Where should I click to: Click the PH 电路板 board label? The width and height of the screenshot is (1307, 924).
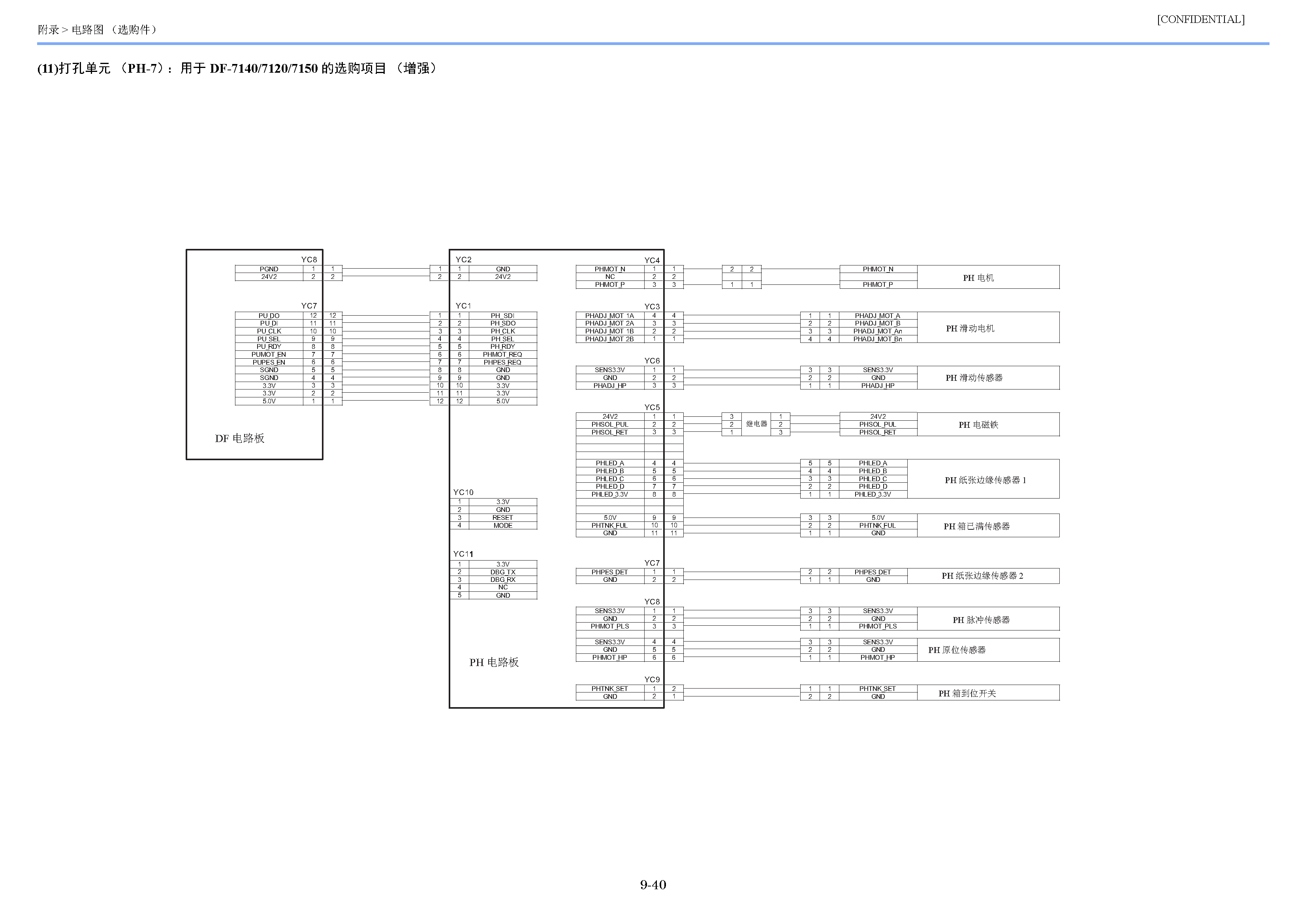coord(494,662)
